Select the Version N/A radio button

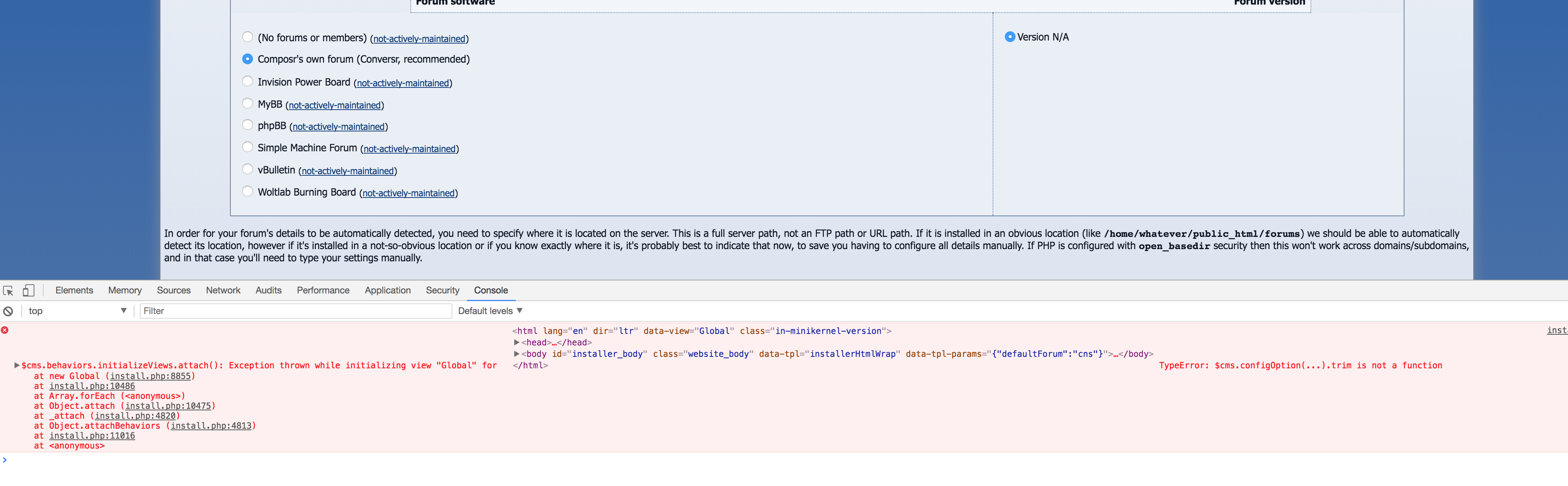pyautogui.click(x=1010, y=37)
